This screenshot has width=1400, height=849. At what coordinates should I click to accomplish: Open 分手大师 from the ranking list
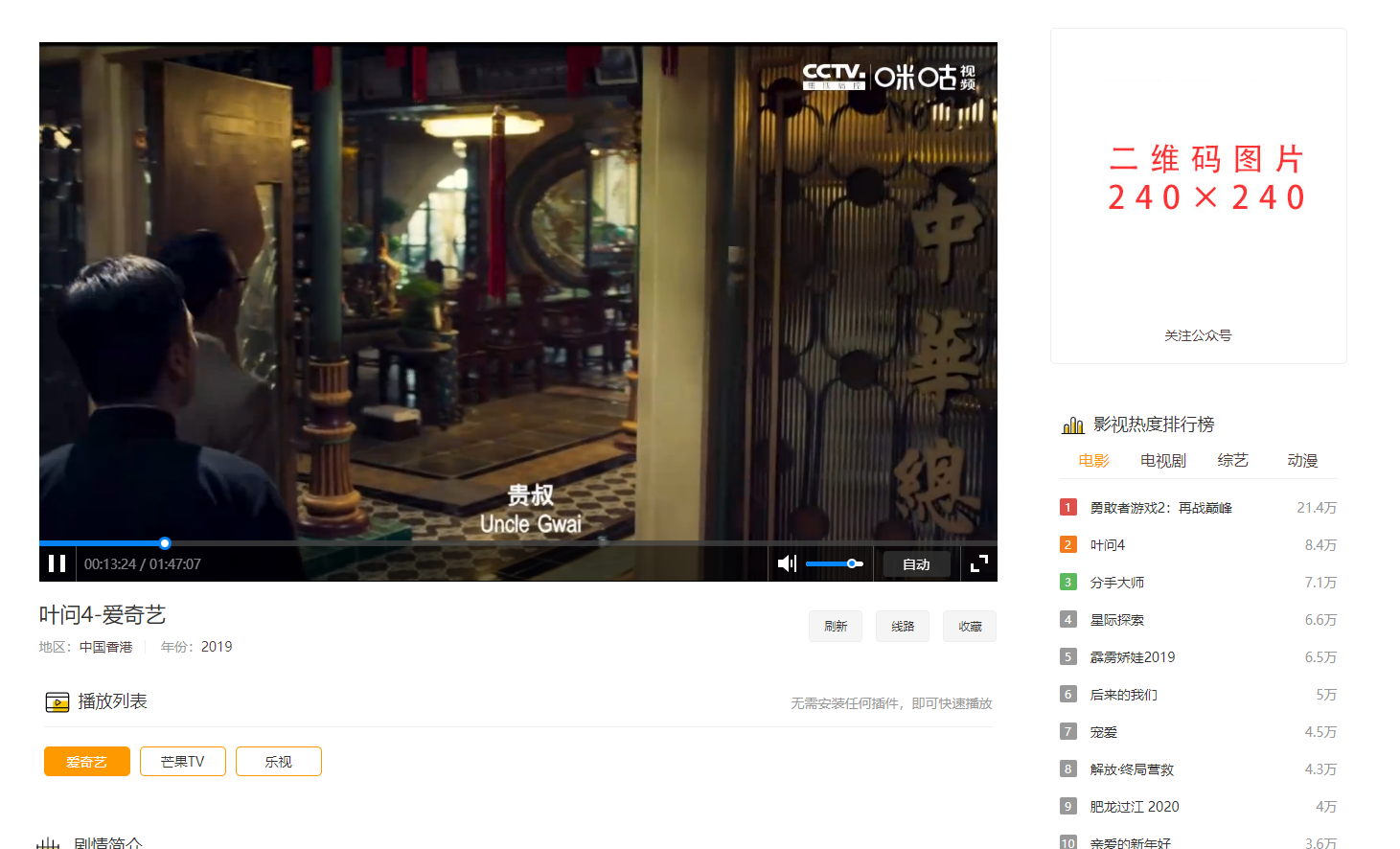pos(1116,583)
